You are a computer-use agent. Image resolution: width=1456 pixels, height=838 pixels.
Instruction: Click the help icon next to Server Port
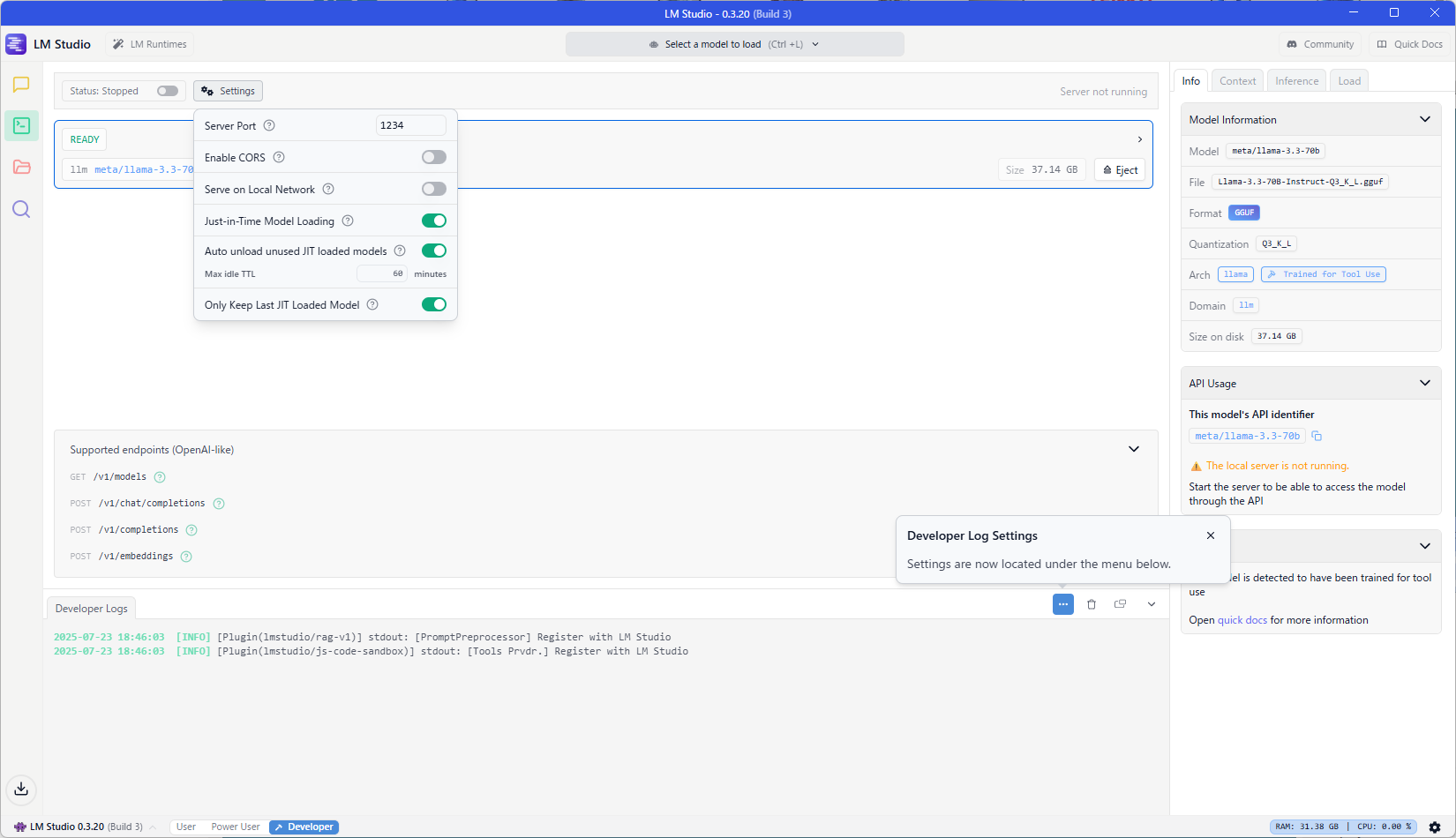[x=269, y=125]
